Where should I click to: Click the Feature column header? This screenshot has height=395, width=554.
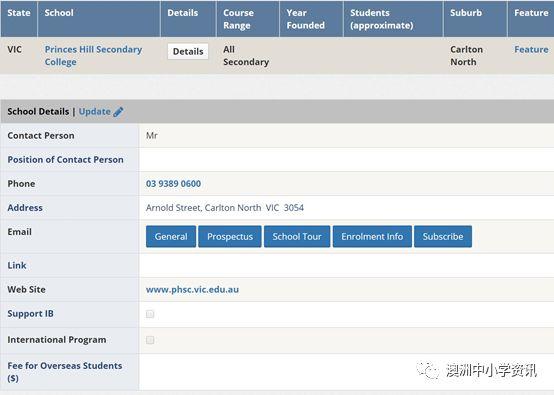tap(531, 19)
